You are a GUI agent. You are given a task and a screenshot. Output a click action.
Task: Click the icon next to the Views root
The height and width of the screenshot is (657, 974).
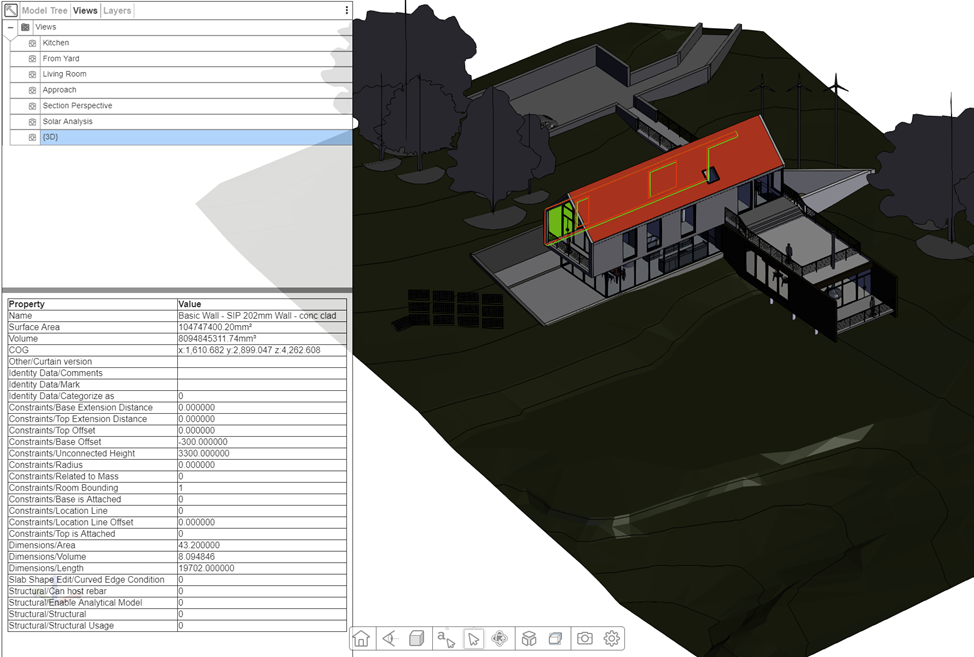[25, 27]
